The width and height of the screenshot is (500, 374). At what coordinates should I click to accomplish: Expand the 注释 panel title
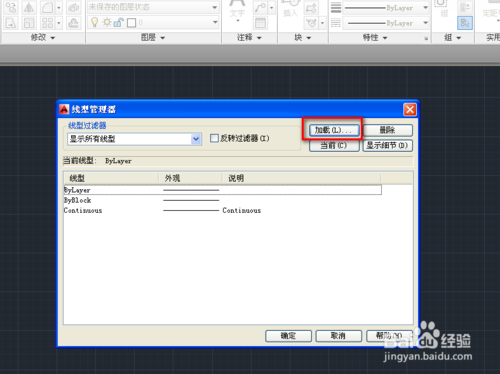[249, 38]
